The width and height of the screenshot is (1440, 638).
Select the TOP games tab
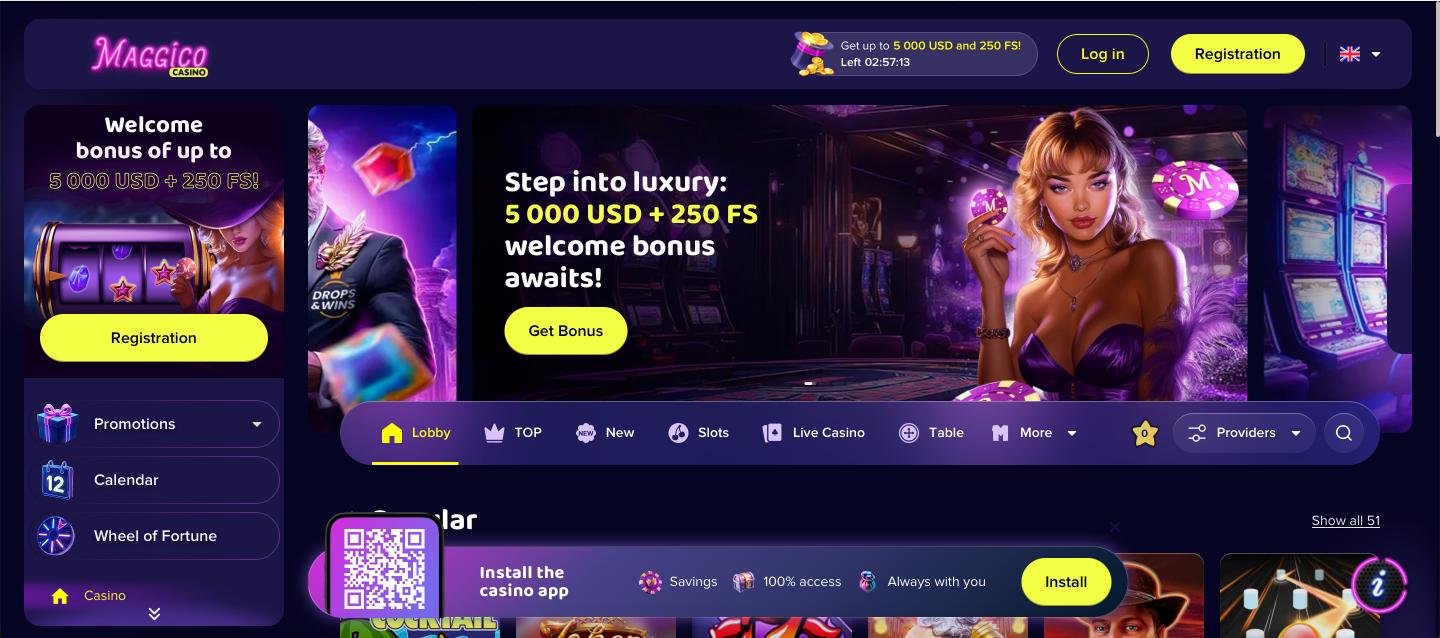pos(512,433)
